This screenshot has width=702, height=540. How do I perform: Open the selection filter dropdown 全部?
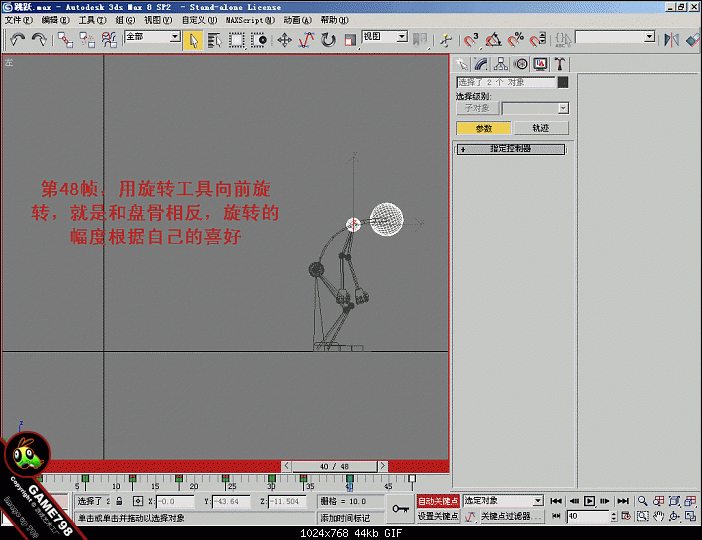pos(152,37)
